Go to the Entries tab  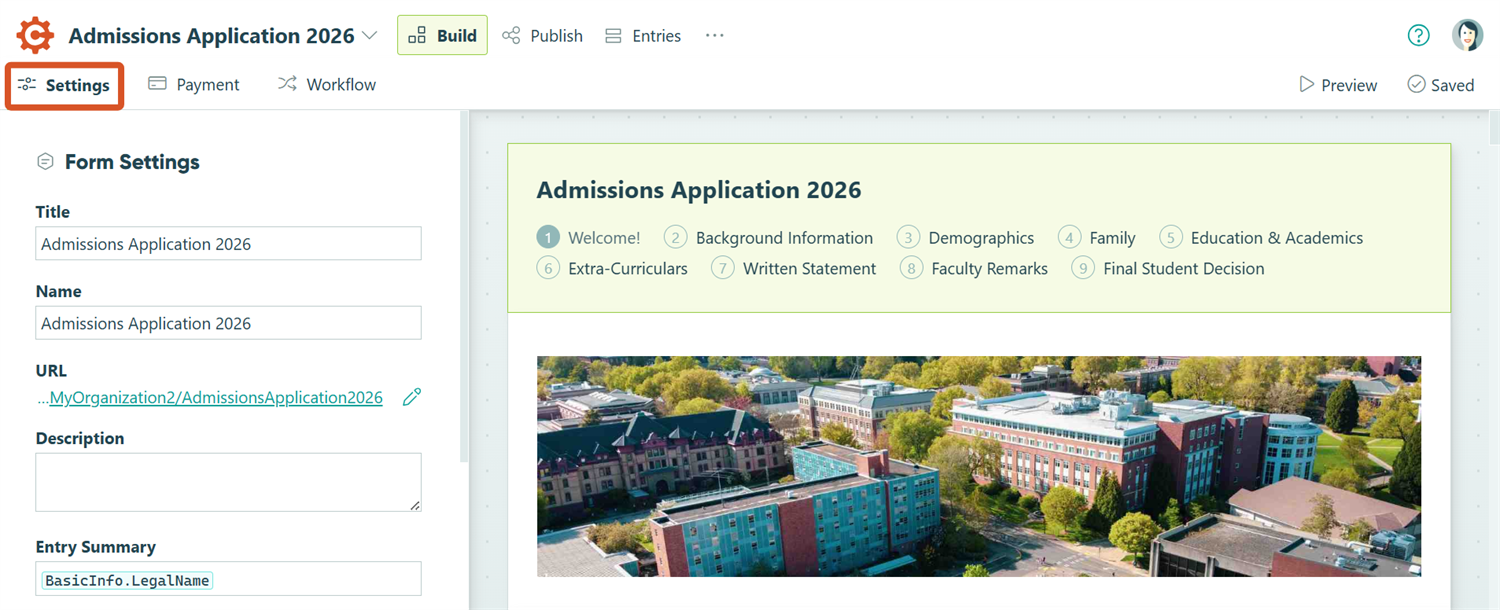tap(643, 36)
